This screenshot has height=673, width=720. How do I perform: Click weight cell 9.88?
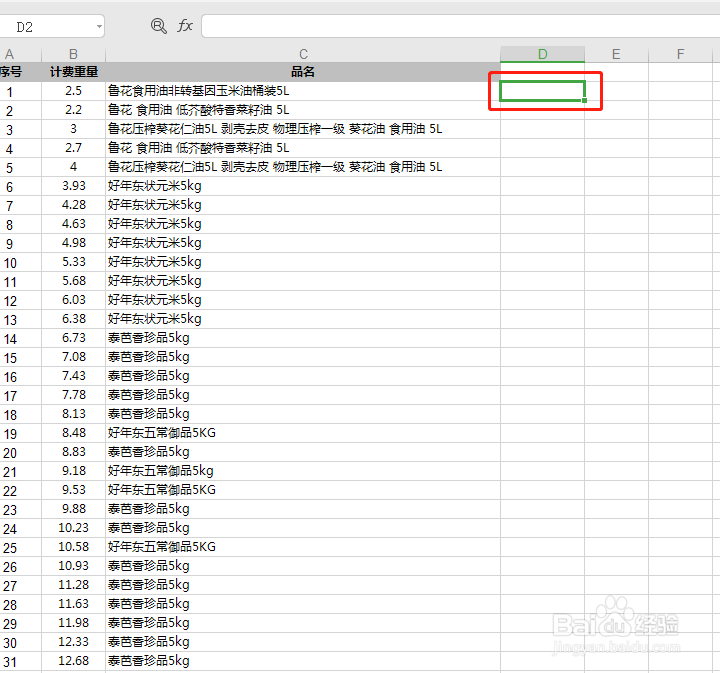pos(73,509)
